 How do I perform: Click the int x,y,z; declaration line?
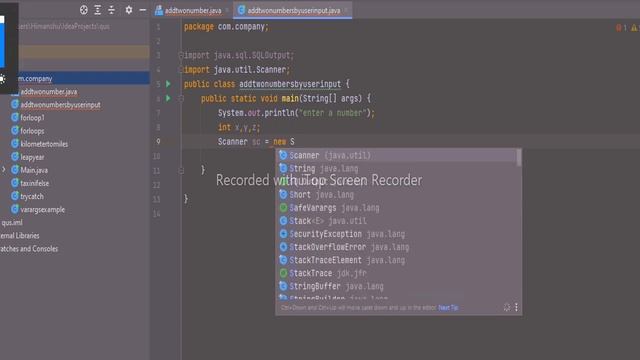pos(239,127)
